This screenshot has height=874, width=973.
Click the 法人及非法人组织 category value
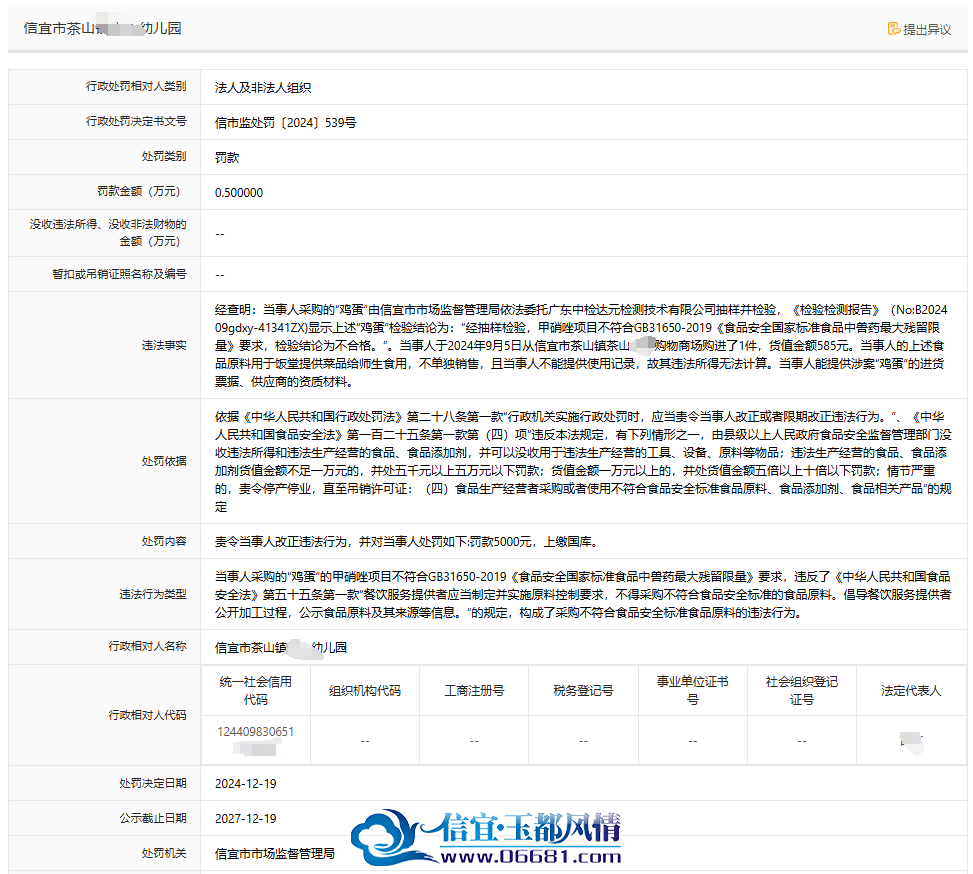pos(263,88)
